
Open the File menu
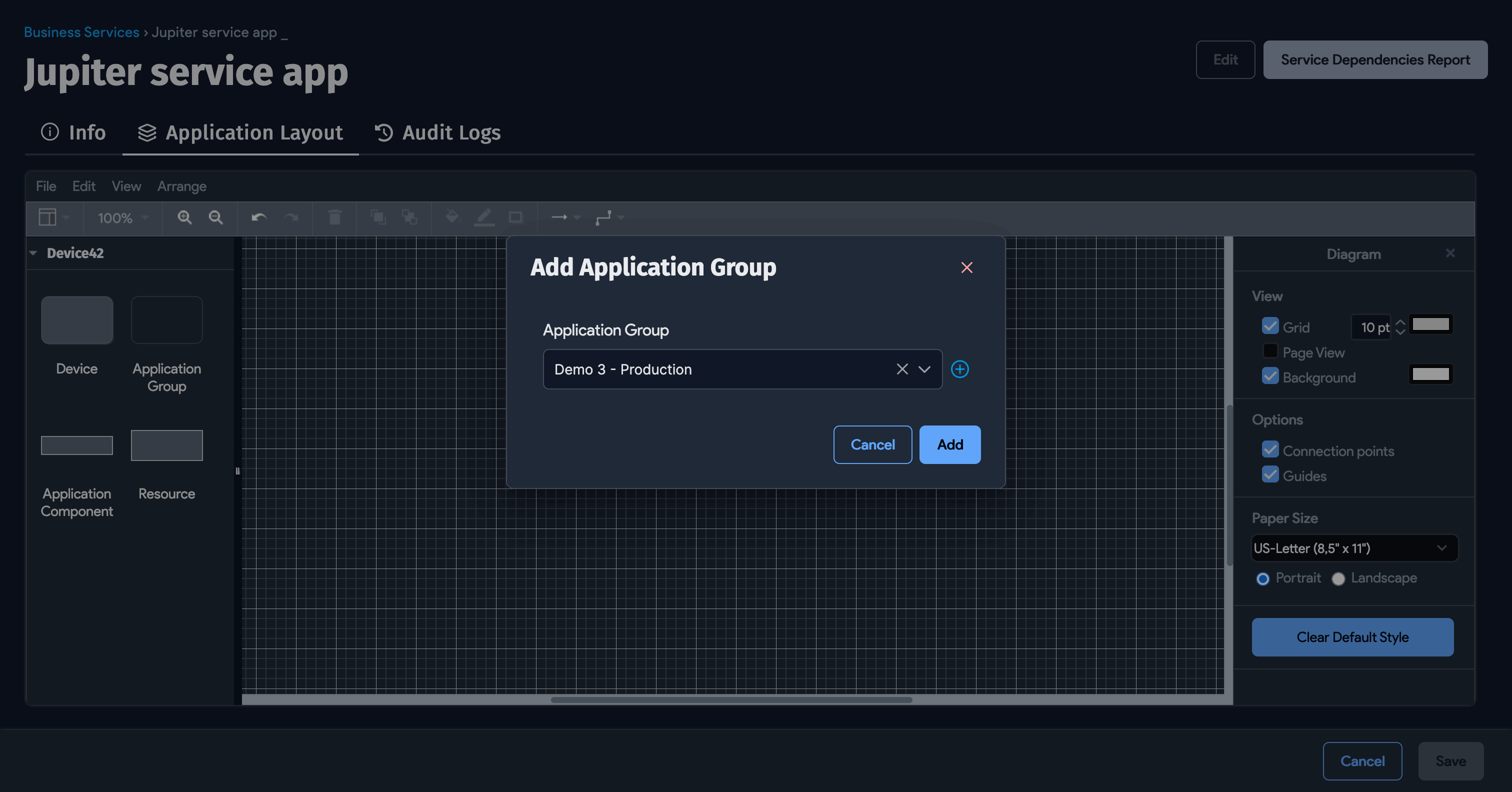[x=46, y=186]
